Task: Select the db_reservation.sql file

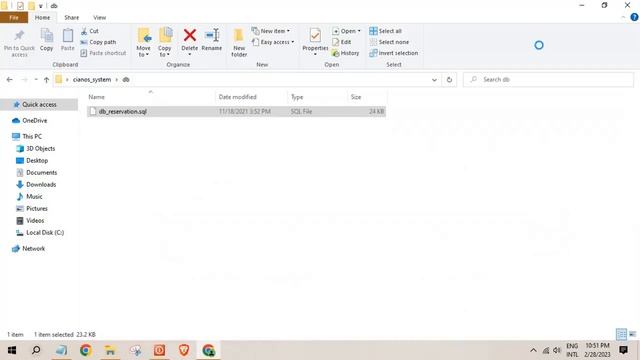Action: (x=236, y=111)
